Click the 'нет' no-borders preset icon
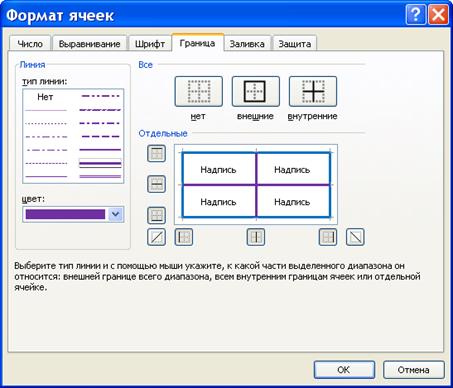Image resolution: width=453 pixels, height=388 pixels. tap(198, 91)
